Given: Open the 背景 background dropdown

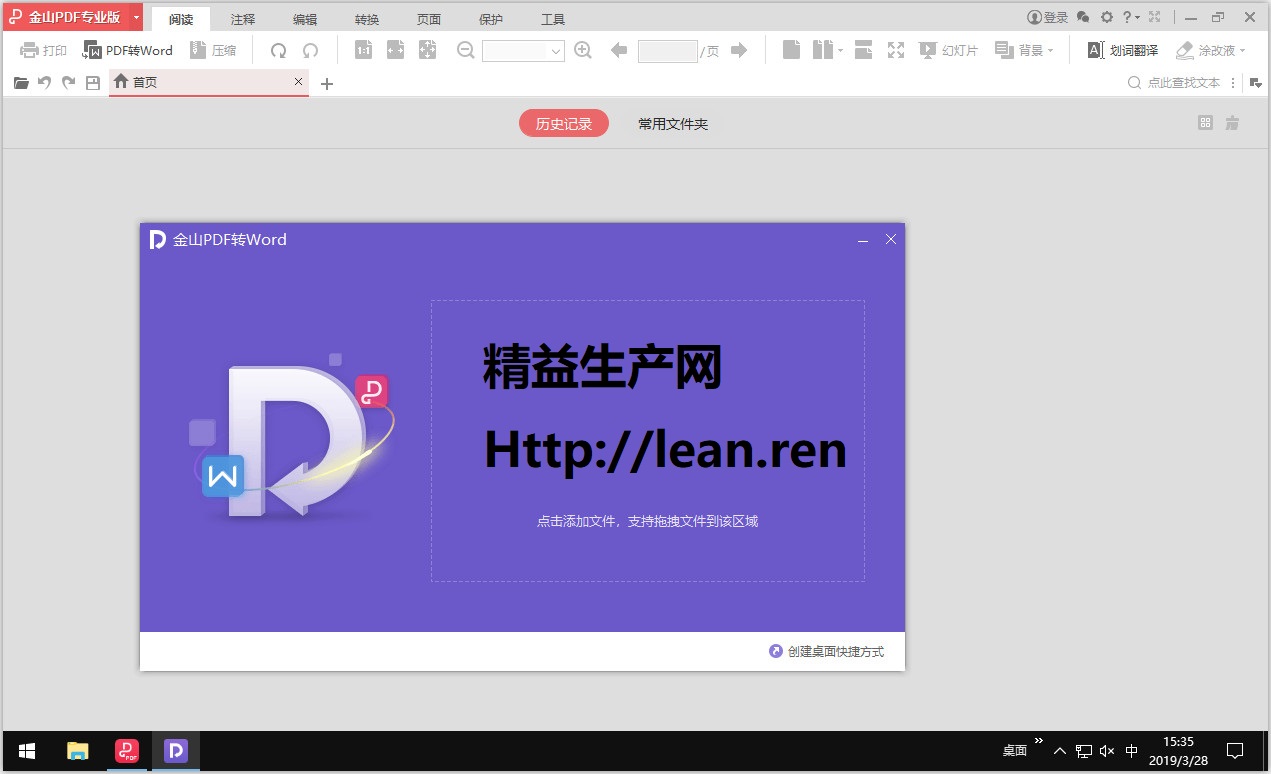Looking at the screenshot, I should pyautogui.click(x=1025, y=50).
